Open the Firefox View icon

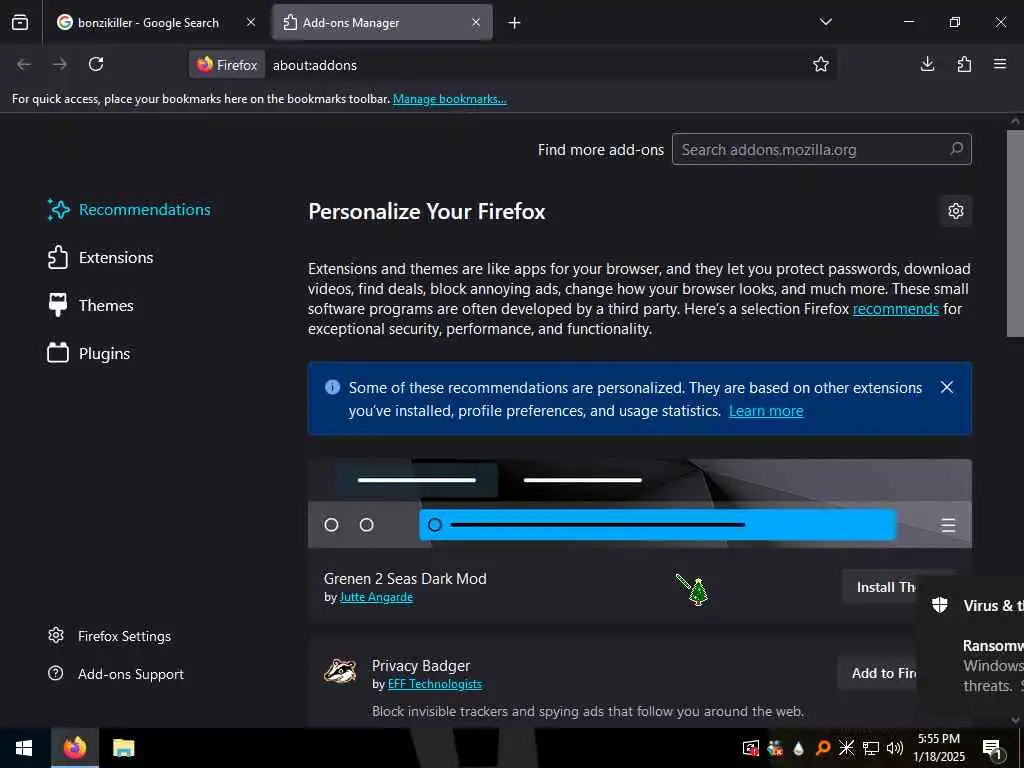pos(20,22)
